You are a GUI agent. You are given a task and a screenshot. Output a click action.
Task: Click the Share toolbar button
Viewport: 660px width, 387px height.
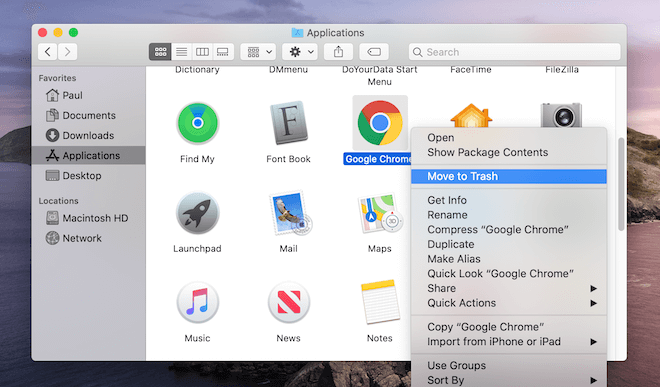coord(338,52)
